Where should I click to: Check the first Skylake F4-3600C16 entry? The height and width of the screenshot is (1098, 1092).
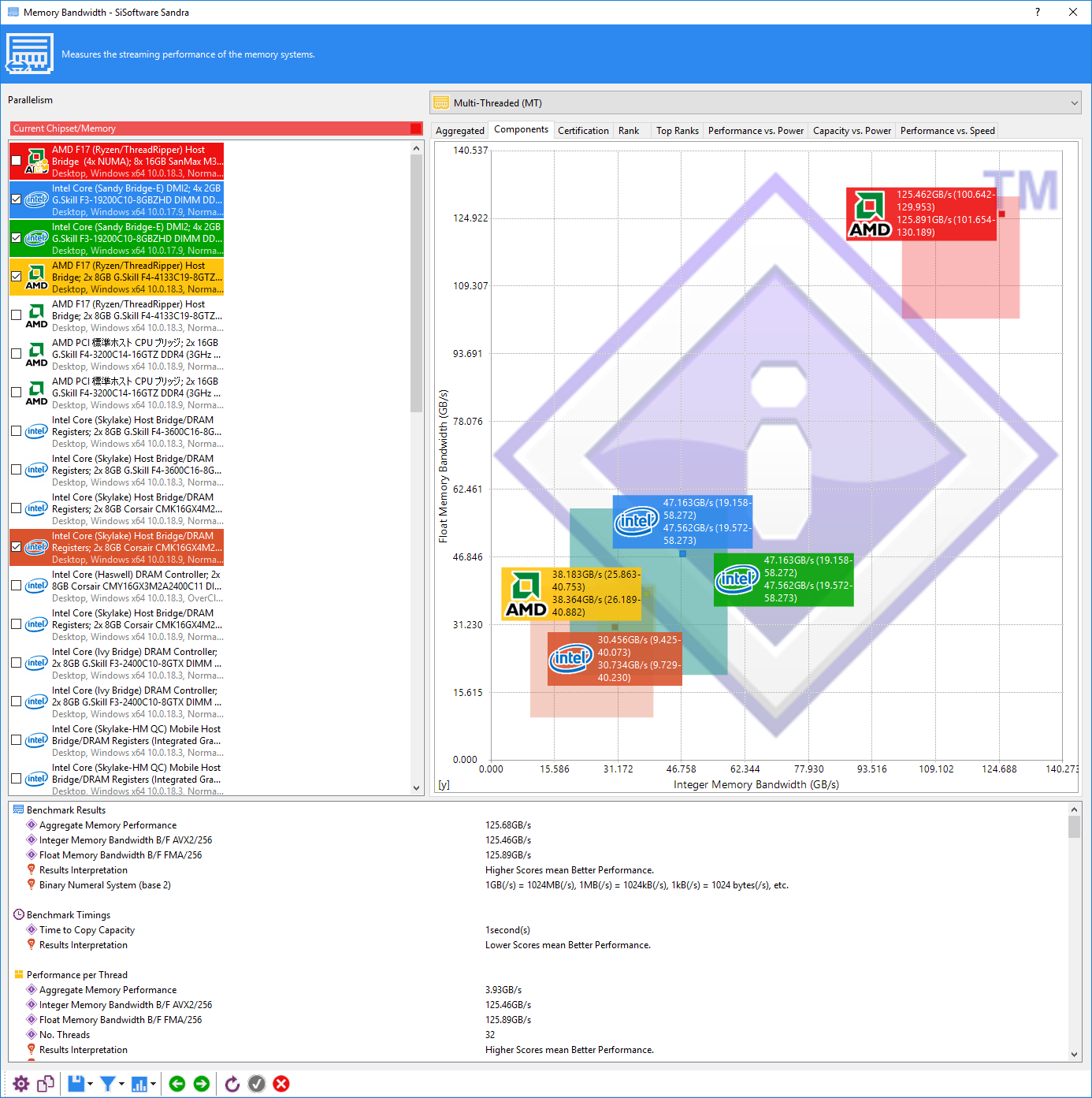17,431
